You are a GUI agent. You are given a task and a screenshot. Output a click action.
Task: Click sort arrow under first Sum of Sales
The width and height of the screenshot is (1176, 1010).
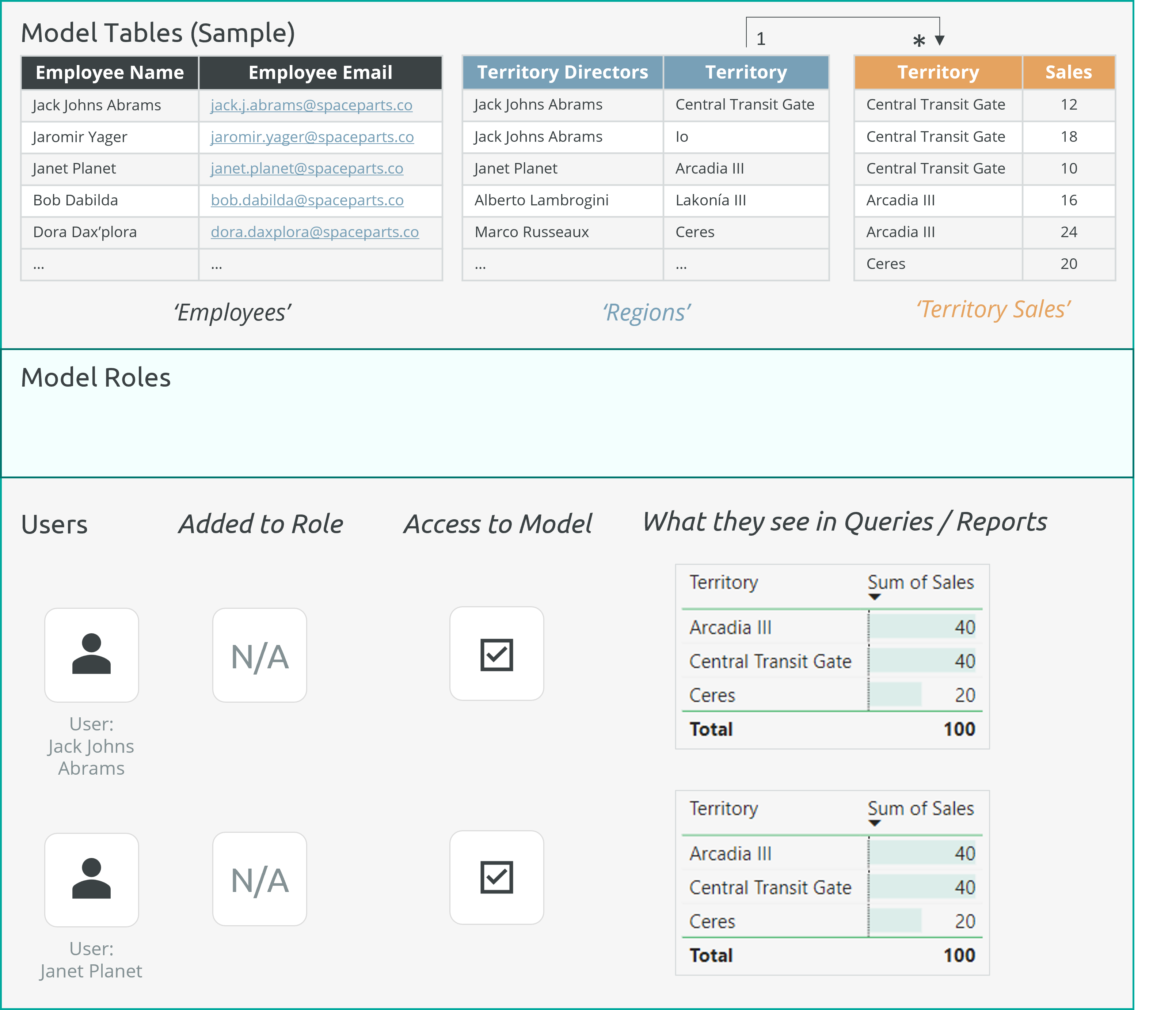[x=874, y=597]
